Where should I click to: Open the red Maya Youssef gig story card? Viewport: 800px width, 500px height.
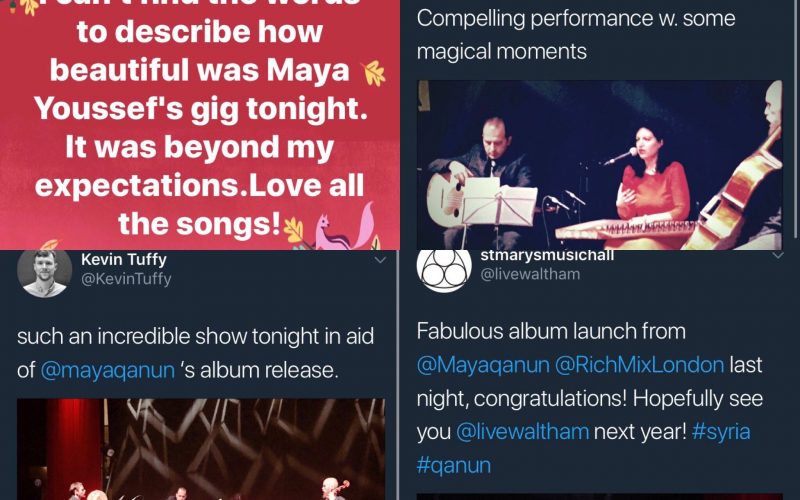pyautogui.click(x=199, y=124)
